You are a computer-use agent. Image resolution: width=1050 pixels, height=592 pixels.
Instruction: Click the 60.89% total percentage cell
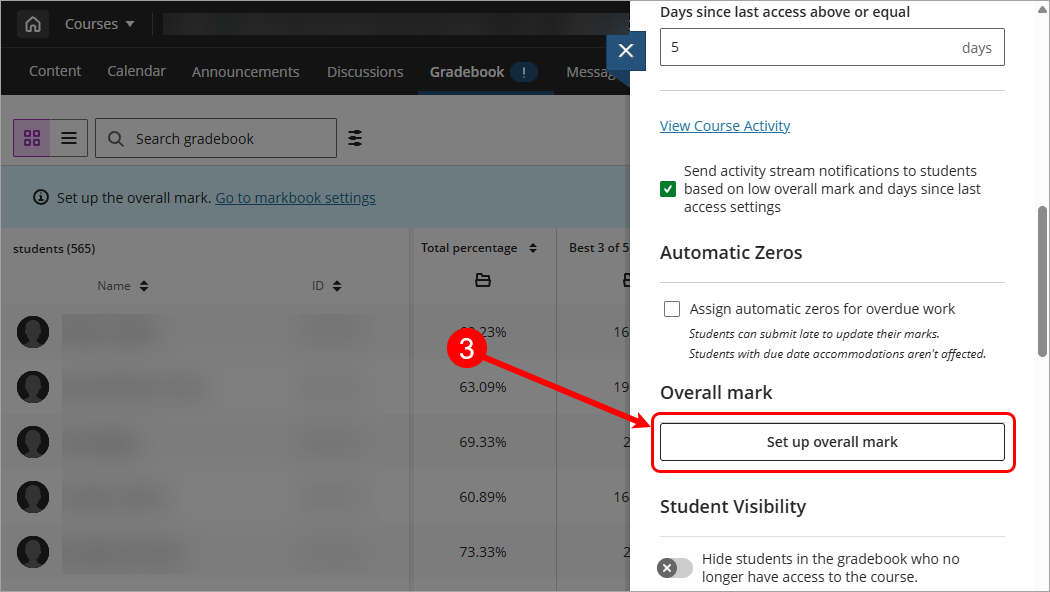click(483, 497)
